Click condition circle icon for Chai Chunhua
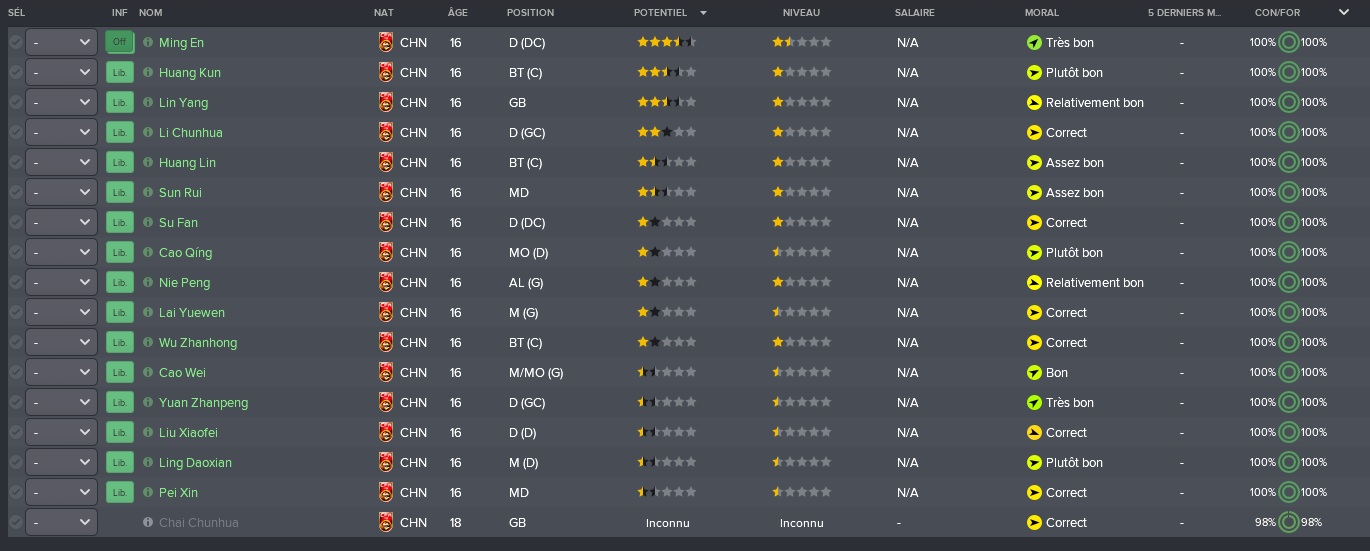This screenshot has width=1370, height=551. click(x=1288, y=522)
